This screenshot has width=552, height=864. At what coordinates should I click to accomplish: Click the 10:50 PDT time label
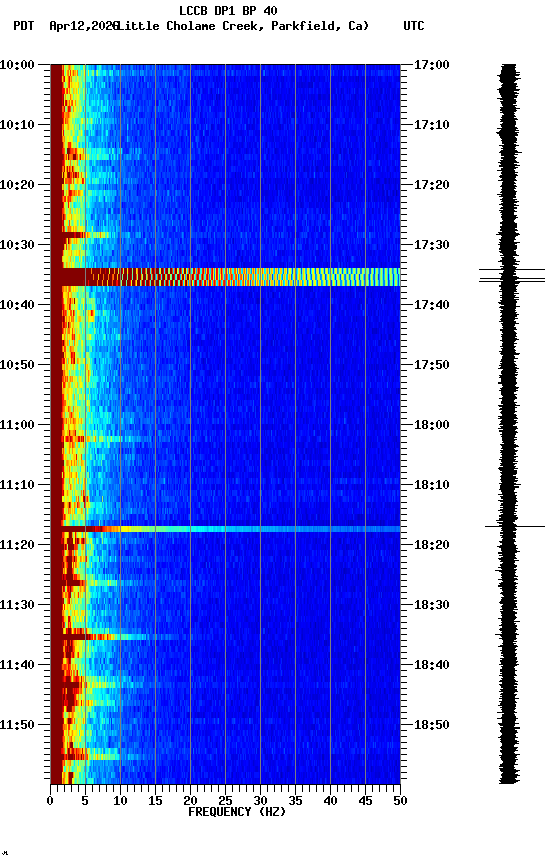pos(17,365)
